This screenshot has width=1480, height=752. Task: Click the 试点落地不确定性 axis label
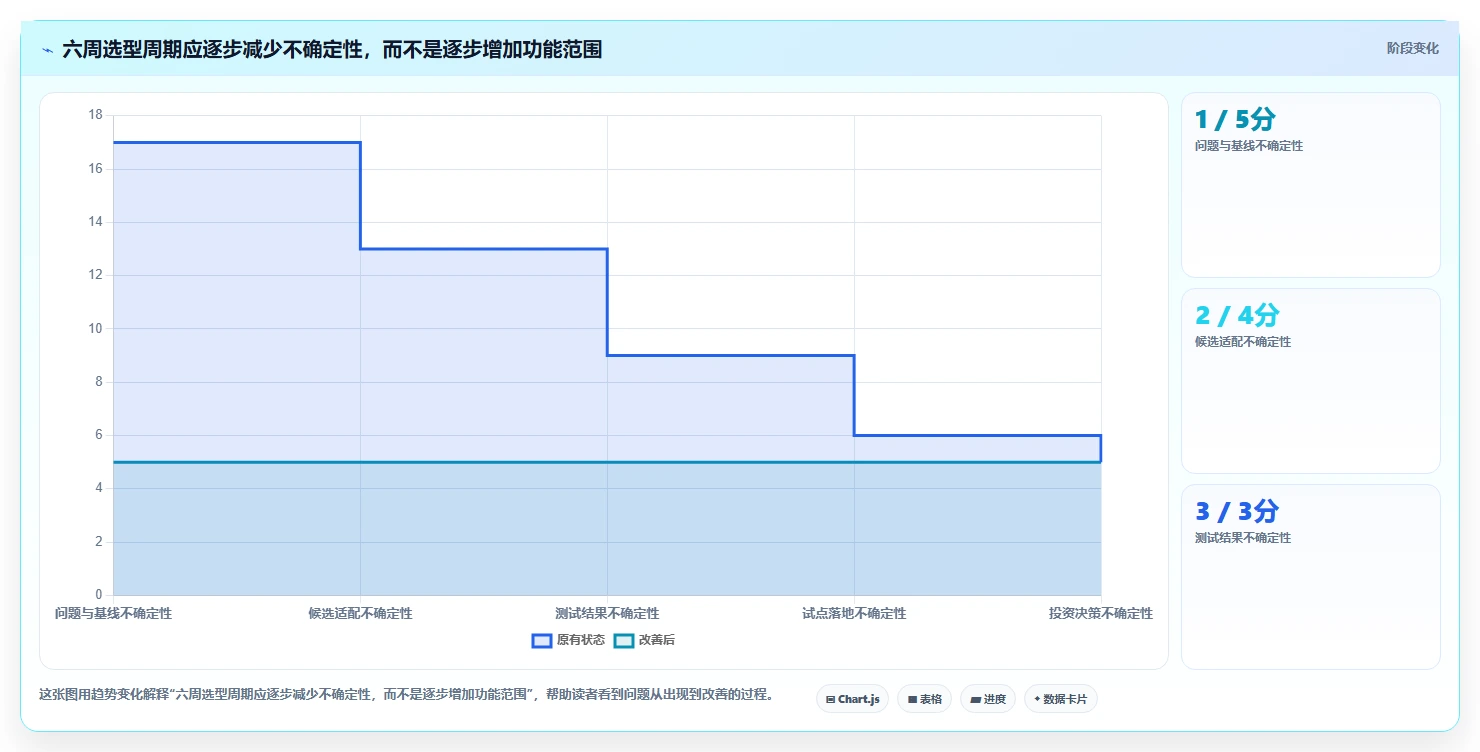click(x=854, y=613)
